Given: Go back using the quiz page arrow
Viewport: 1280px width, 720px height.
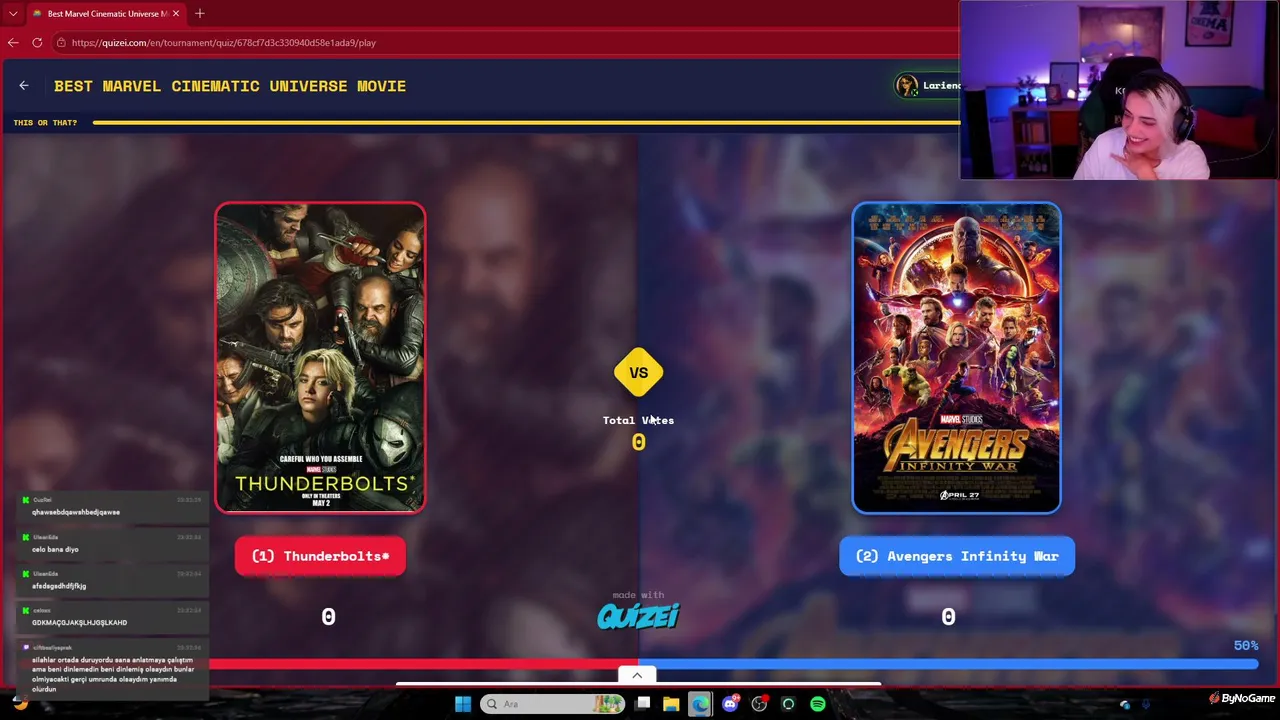Looking at the screenshot, I should (x=24, y=86).
